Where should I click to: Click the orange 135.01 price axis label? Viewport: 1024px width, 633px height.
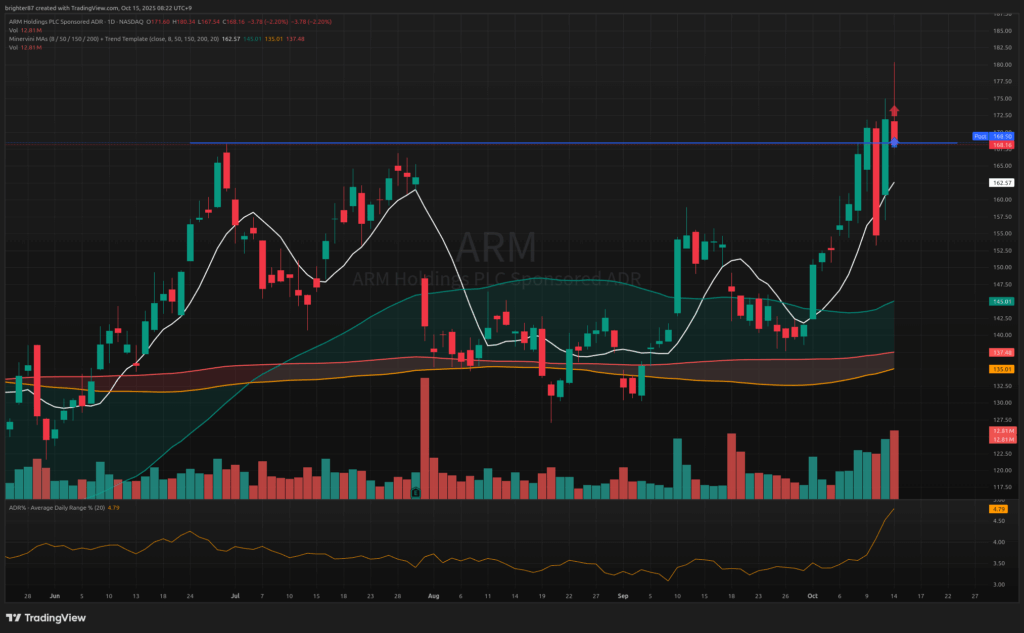[x=1002, y=369]
